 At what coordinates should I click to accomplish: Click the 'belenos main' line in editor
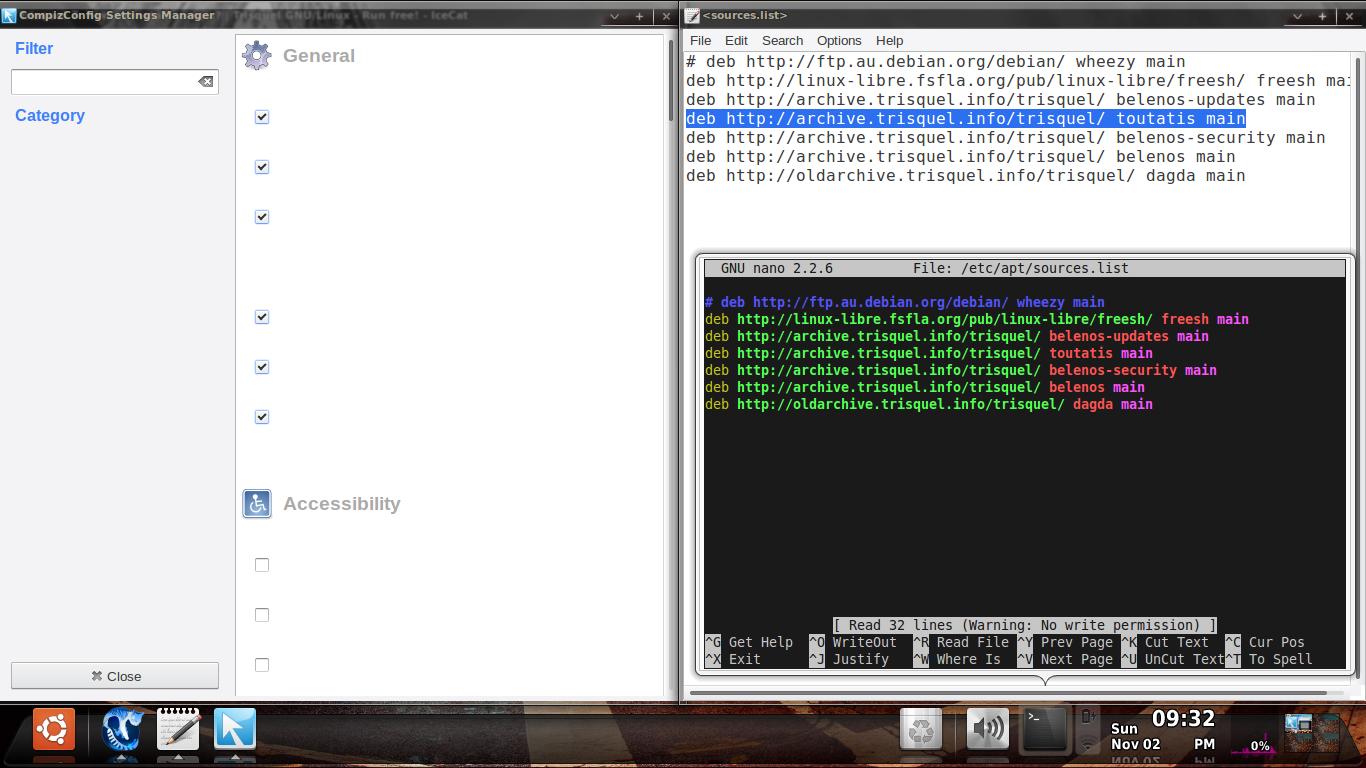click(x=961, y=157)
